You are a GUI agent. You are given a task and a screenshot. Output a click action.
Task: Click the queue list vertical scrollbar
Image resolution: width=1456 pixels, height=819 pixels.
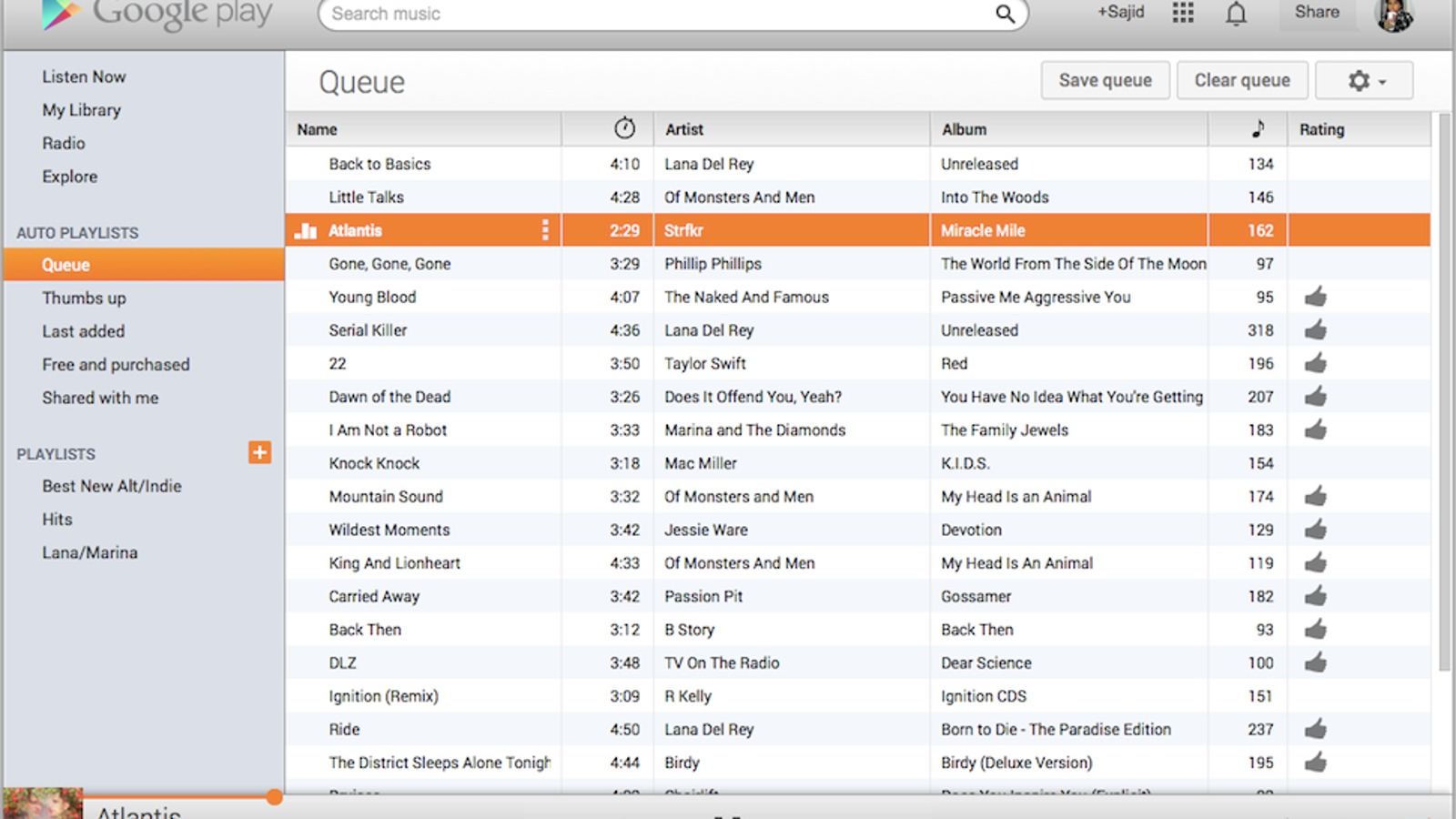pyautogui.click(x=1444, y=391)
